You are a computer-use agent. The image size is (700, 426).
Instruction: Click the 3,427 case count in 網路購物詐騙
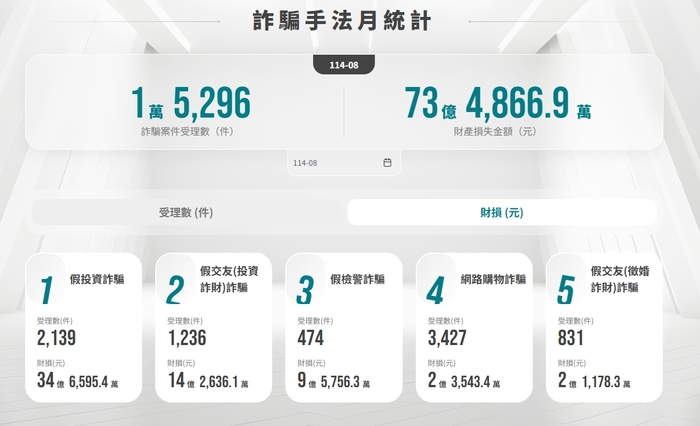tap(448, 338)
